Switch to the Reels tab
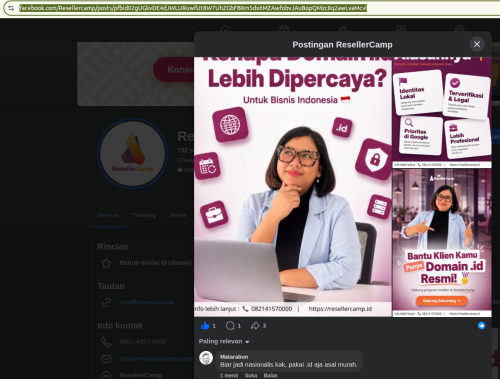500x379 pixels. [x=178, y=215]
